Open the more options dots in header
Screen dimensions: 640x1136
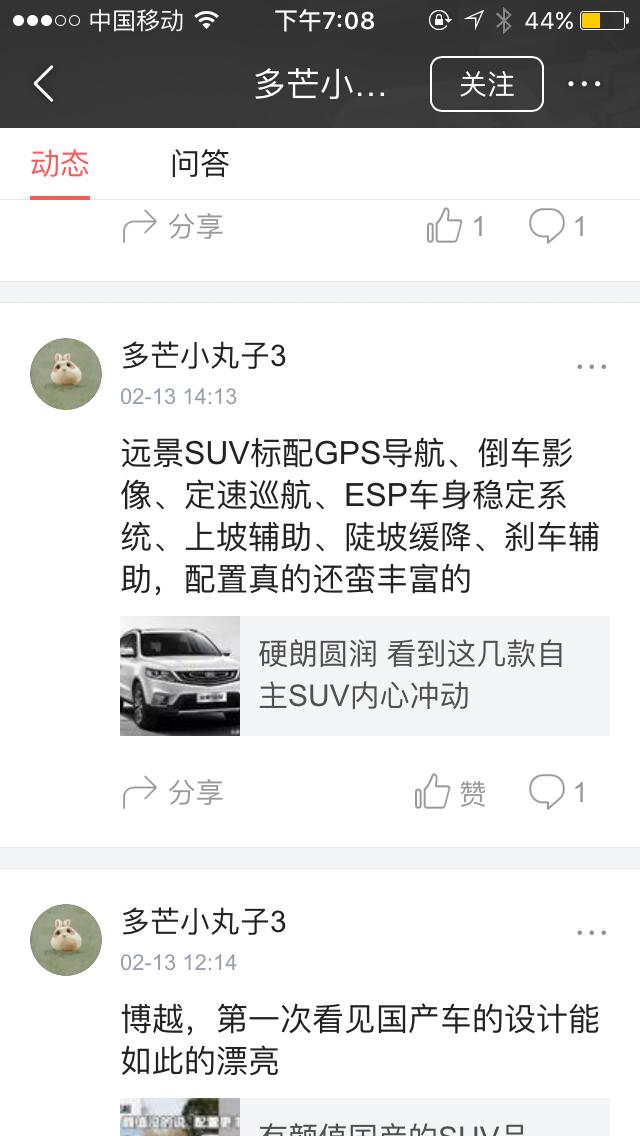[584, 84]
